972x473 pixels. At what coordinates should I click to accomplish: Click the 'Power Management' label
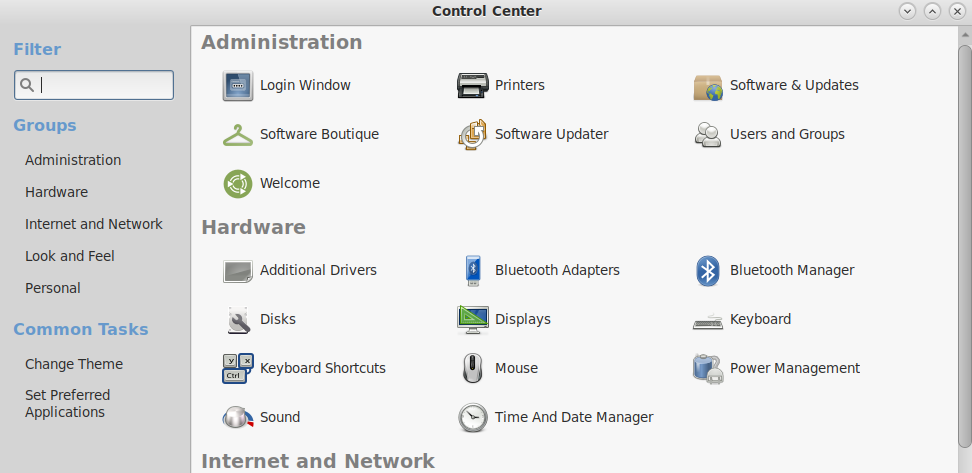click(x=795, y=368)
